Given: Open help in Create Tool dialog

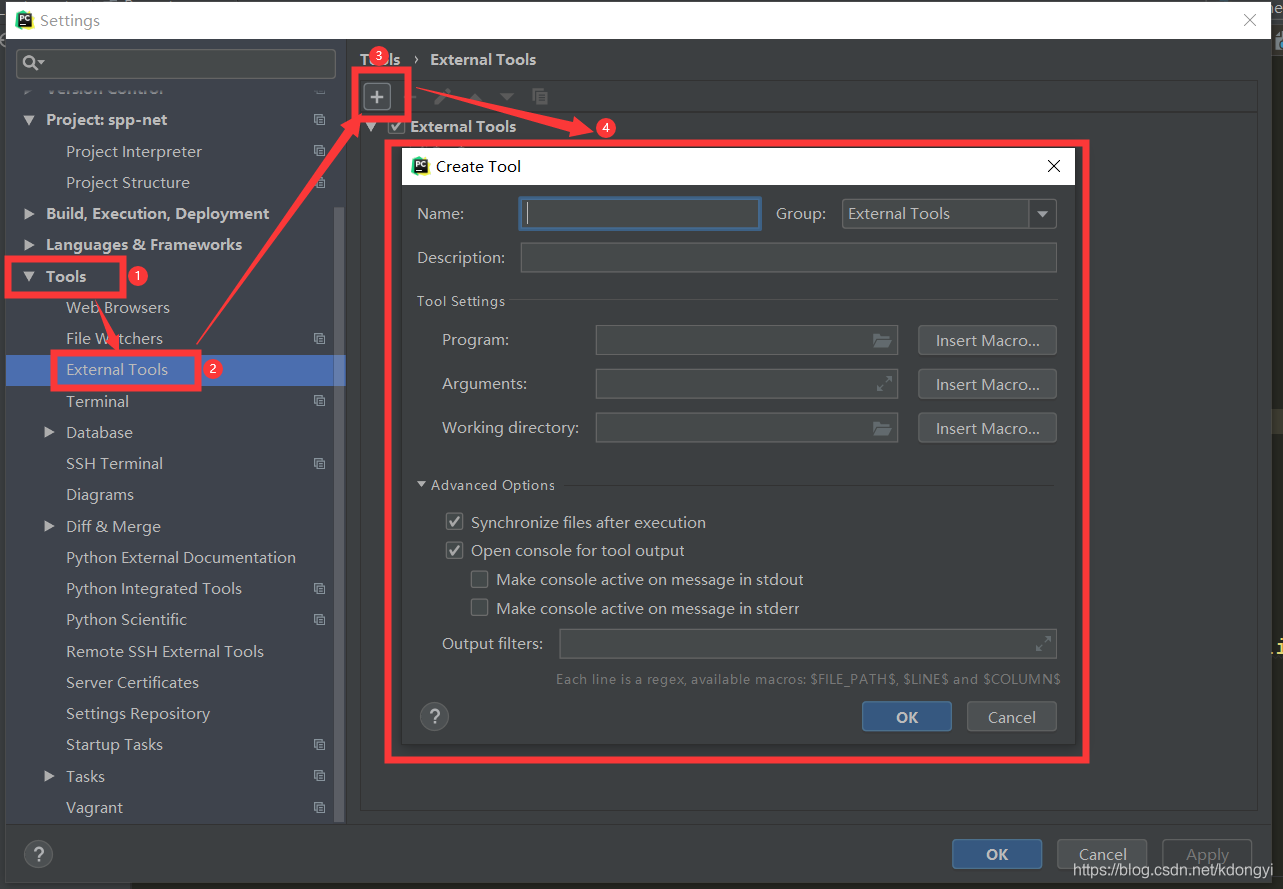Looking at the screenshot, I should [x=434, y=716].
